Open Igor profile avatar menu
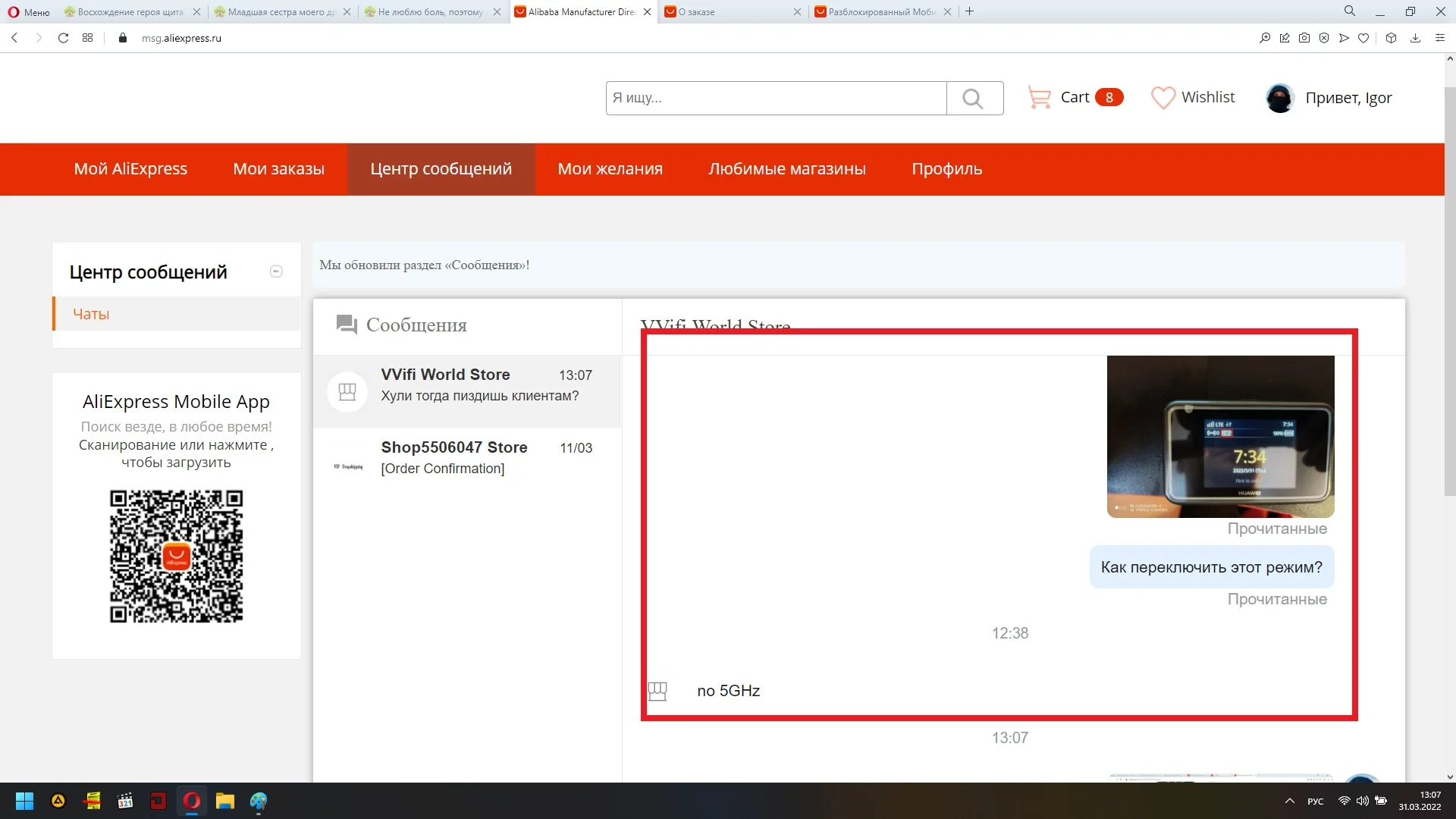1456x819 pixels. pos(1280,98)
